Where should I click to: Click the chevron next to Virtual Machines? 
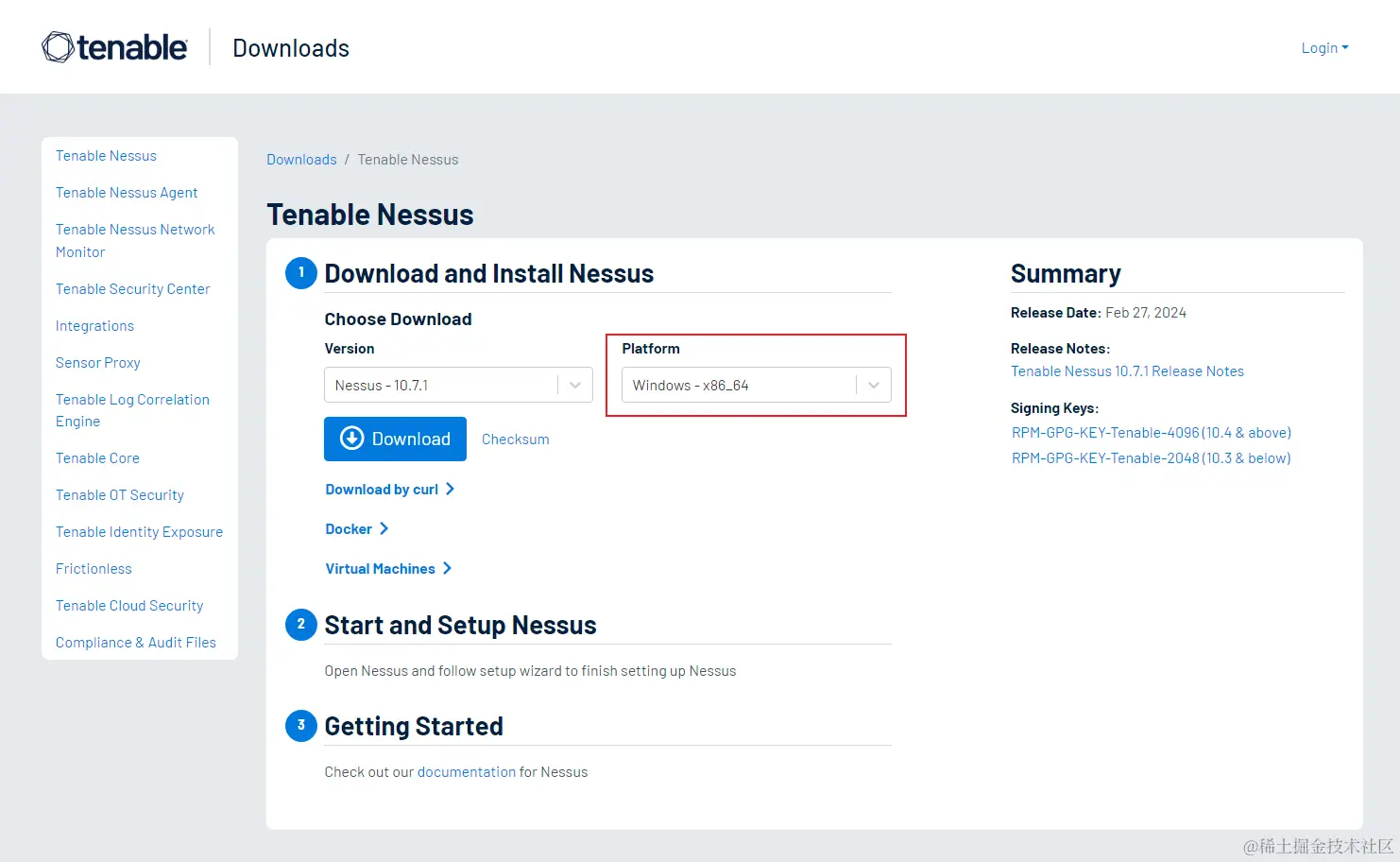[447, 568]
